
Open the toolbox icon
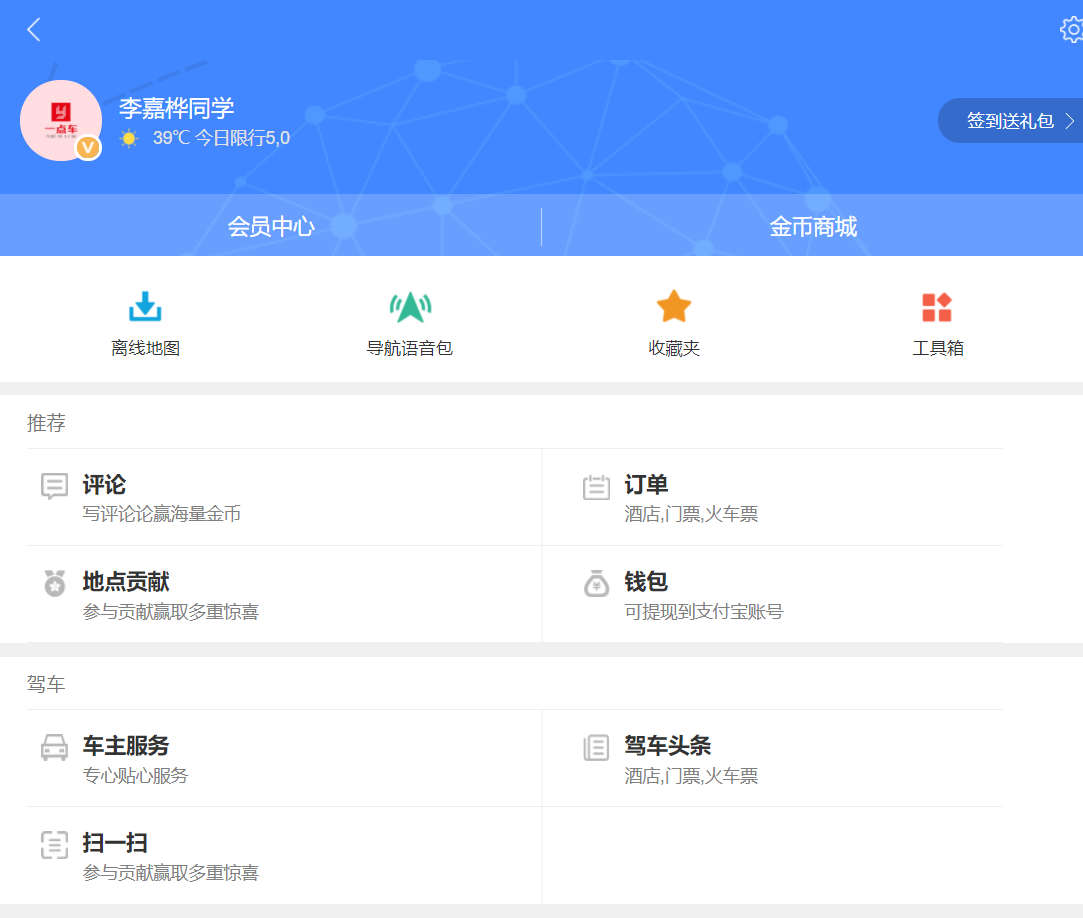[937, 307]
